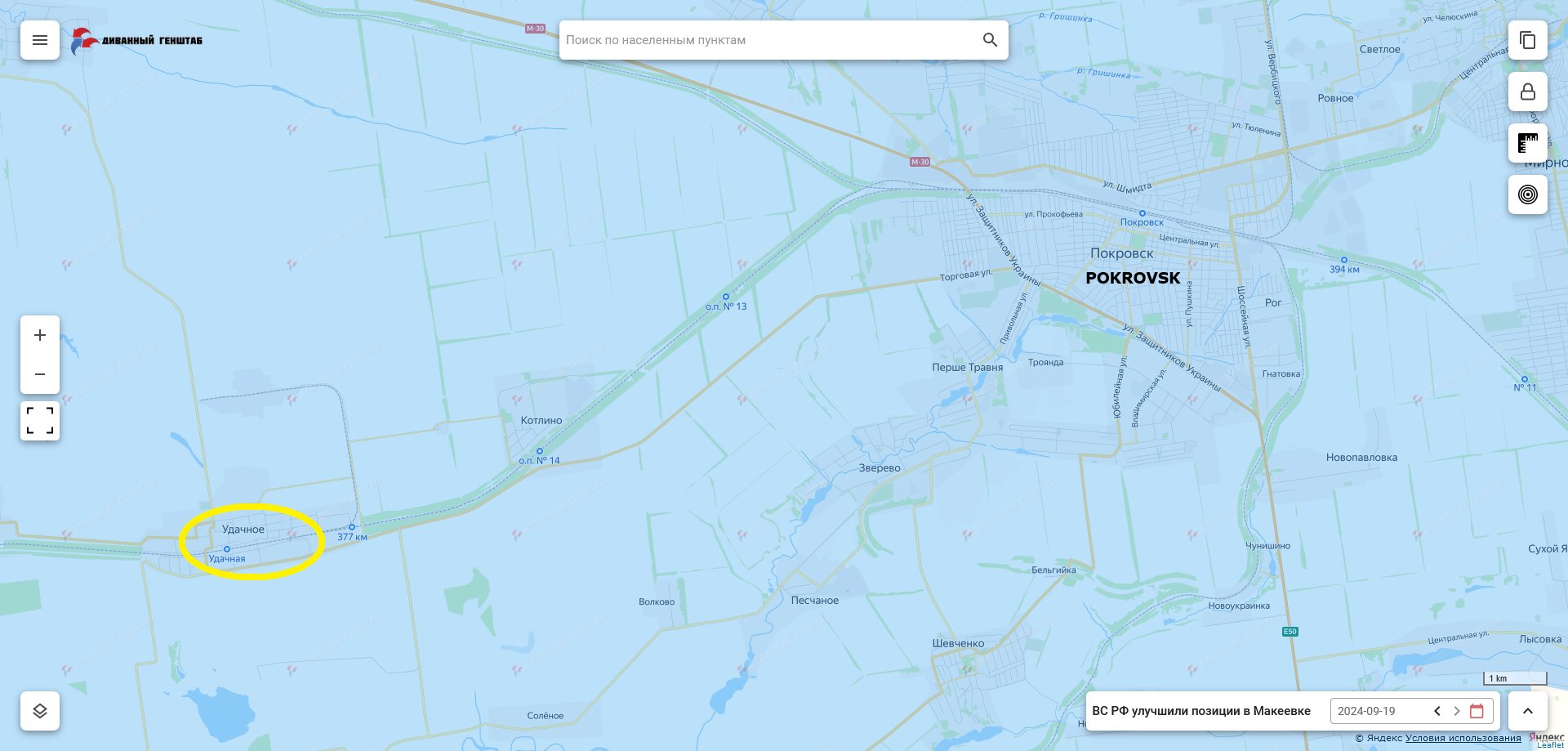Click the search magnifier icon
Image resolution: width=1568 pixels, height=751 pixels.
(990, 40)
